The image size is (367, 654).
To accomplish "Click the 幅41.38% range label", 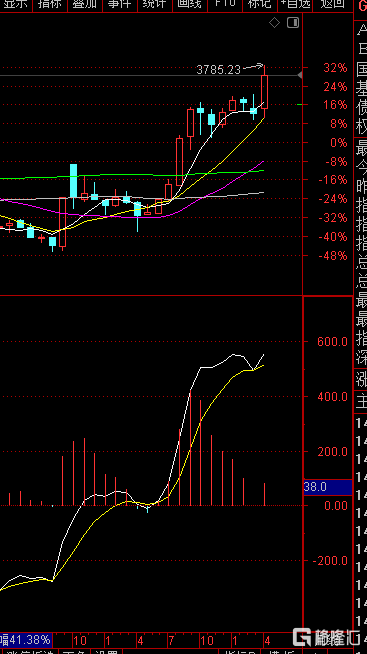I will coord(26,639).
